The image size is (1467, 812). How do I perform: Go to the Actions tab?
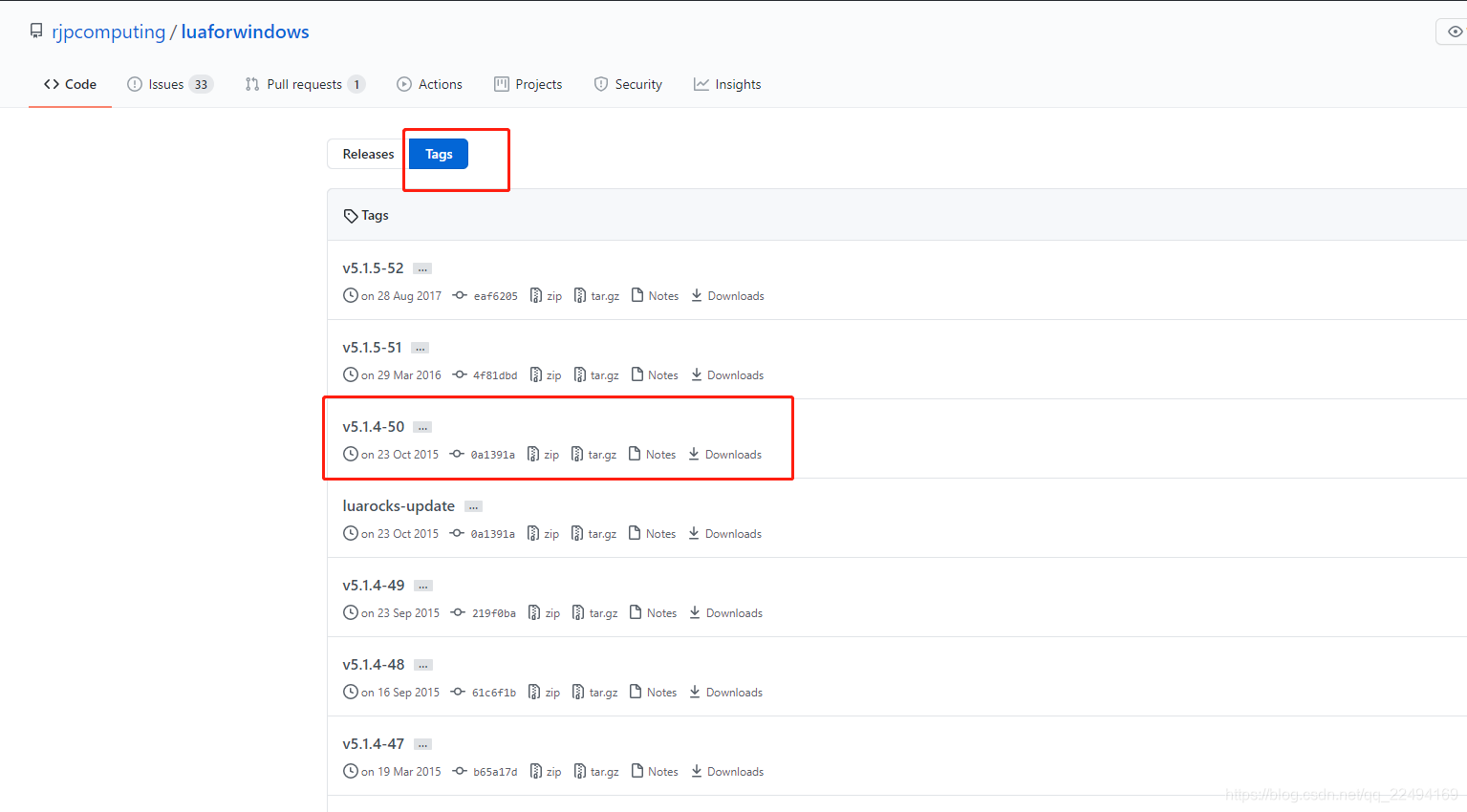tap(430, 84)
